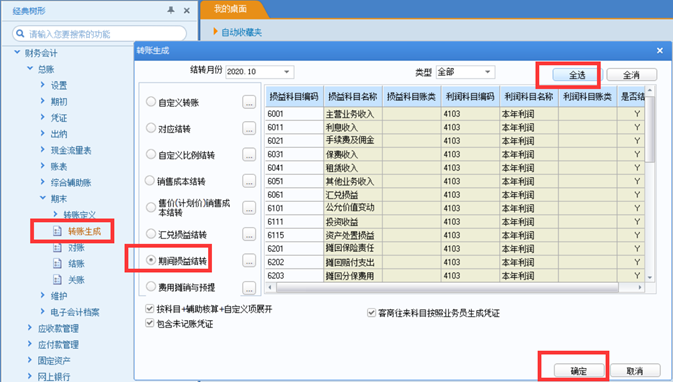This screenshot has height=382, width=673.
Task: Click the search magnifier icon
Action: [x=20, y=33]
